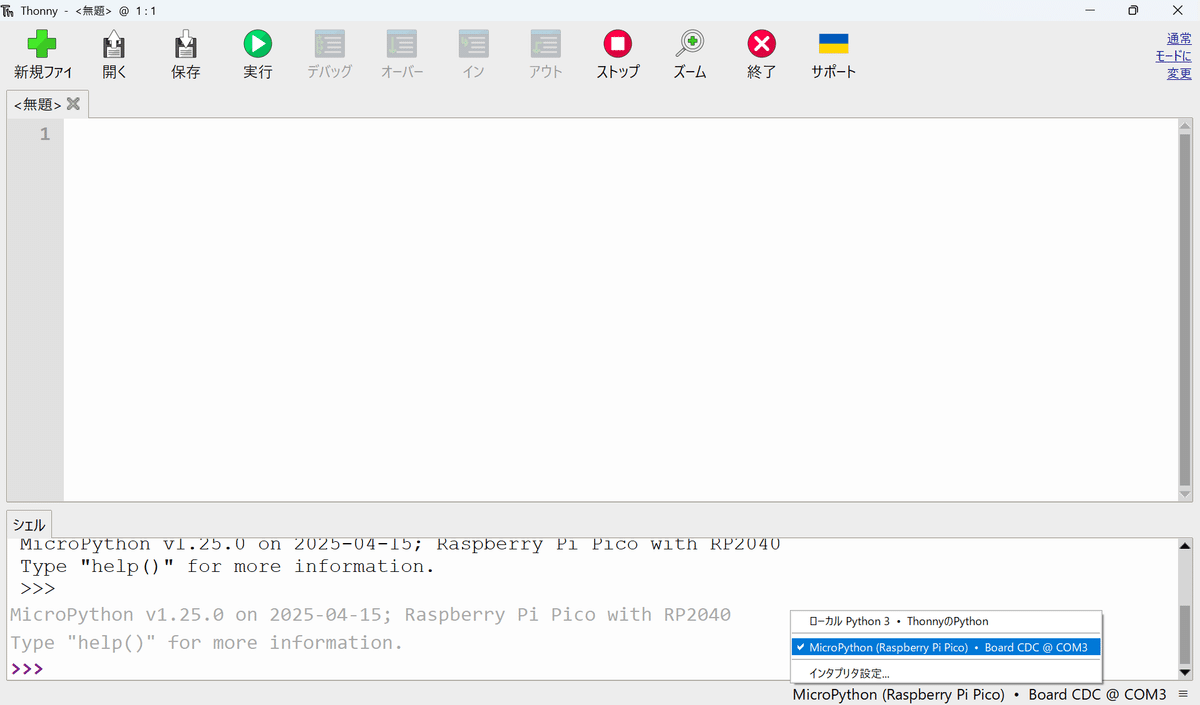Open ズーム magnifier tool
Image resolution: width=1200 pixels, height=705 pixels.
coord(690,44)
